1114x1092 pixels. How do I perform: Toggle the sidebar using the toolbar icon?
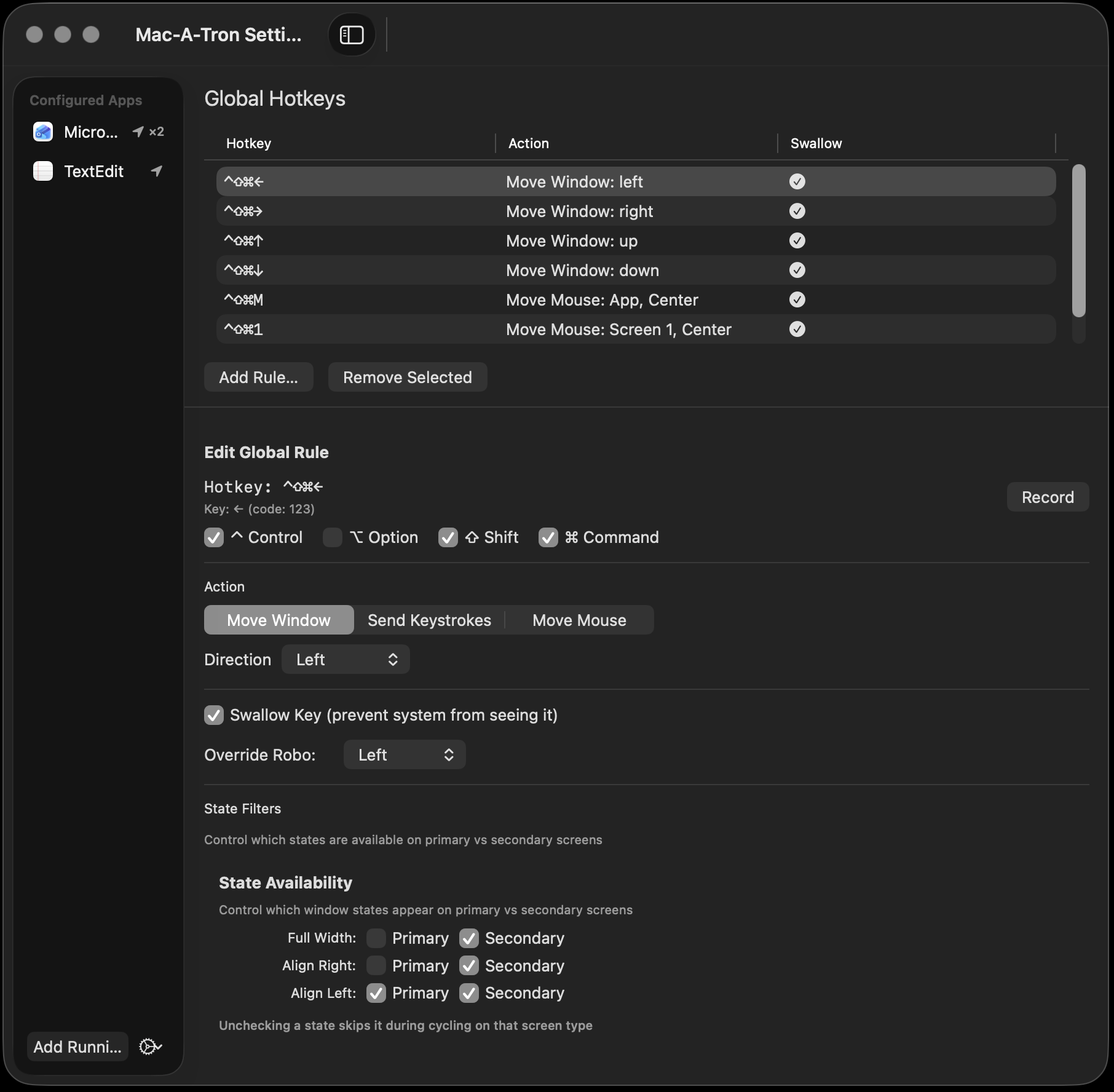click(x=351, y=34)
